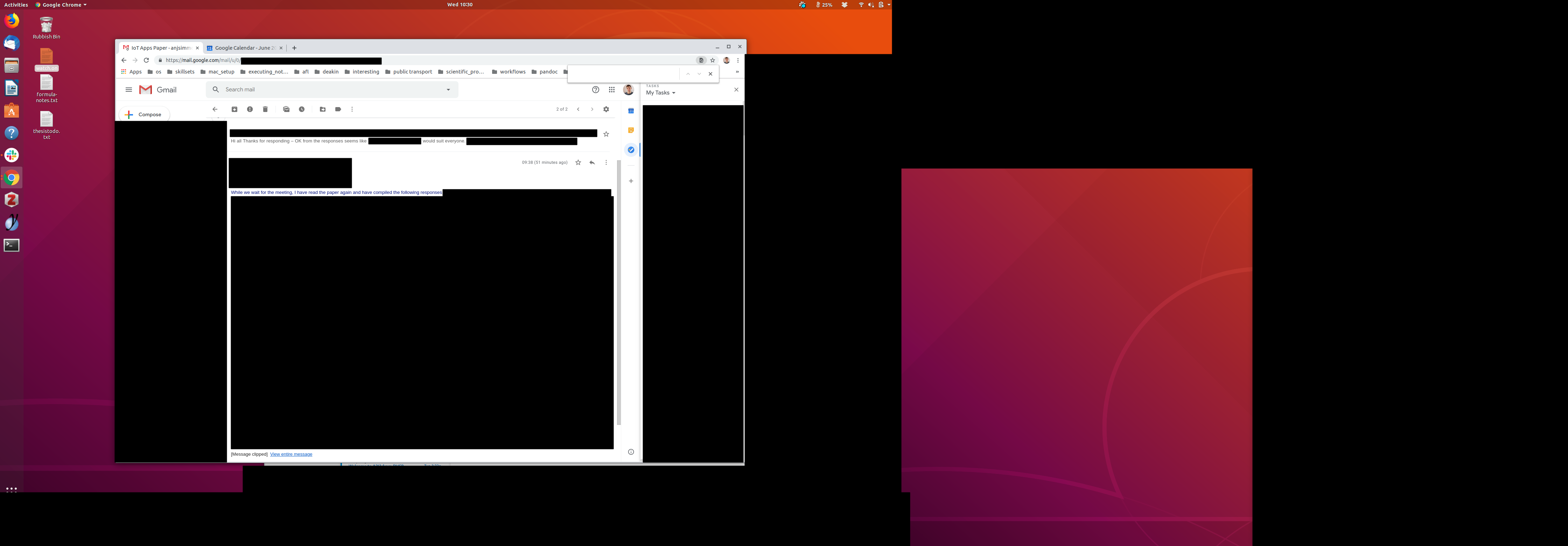
Task: Switch to the Google Calendar tab
Action: [x=244, y=48]
